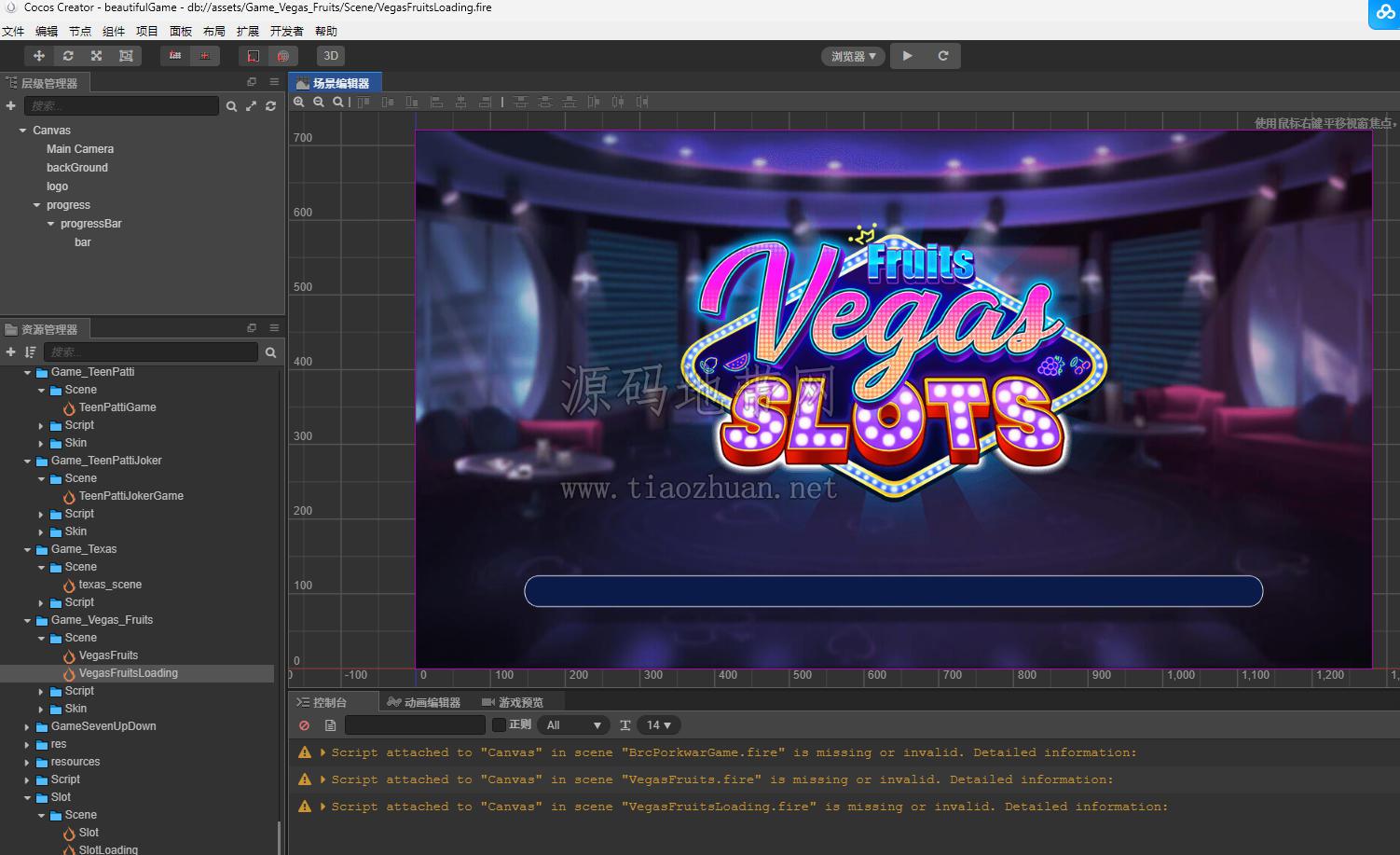Viewport: 1400px width, 855px height.
Task: Sort assets in asset manager
Action: 30,352
